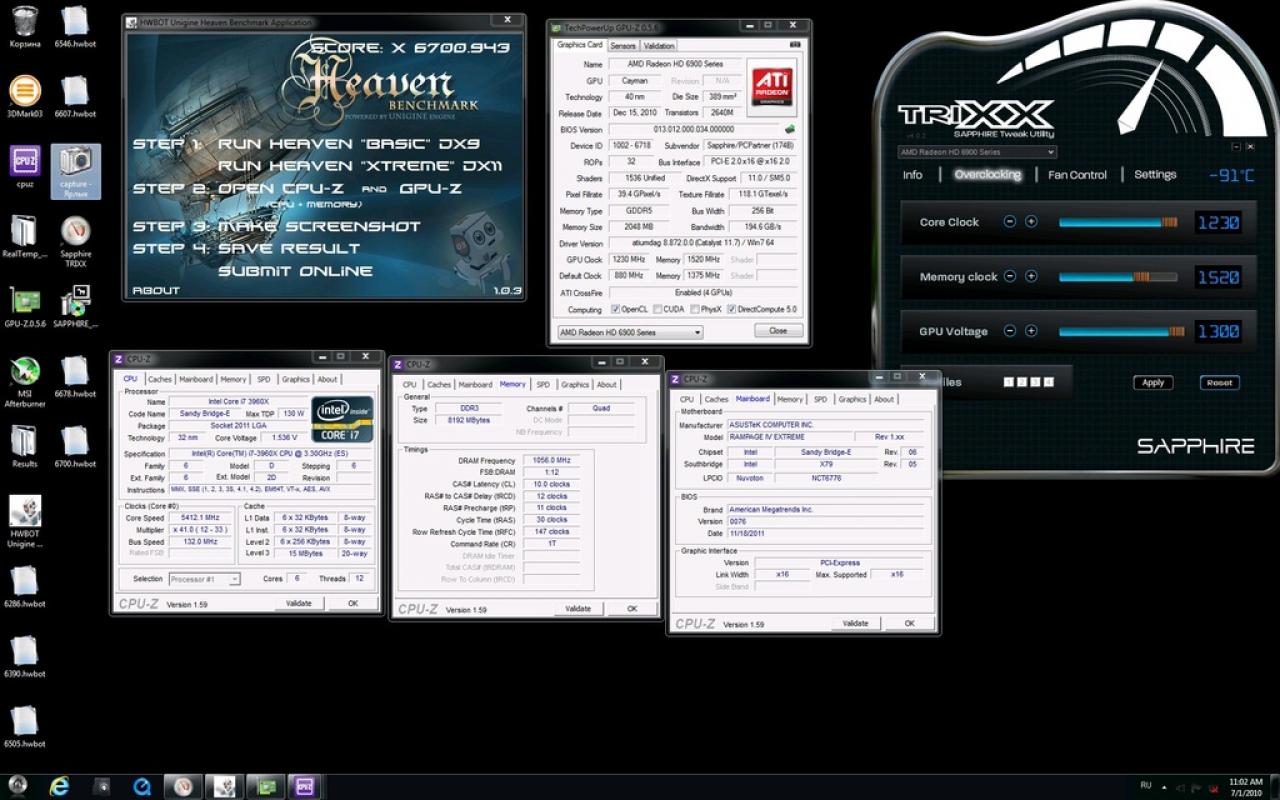The image size is (1280, 800).
Task: Click Validate in CPU-Z Mainboard window
Action: 855,623
